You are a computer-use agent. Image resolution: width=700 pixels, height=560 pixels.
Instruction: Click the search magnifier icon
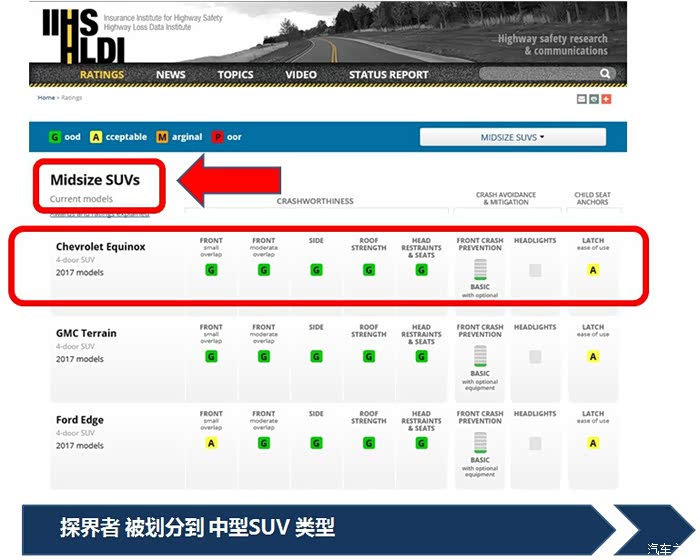pos(605,73)
